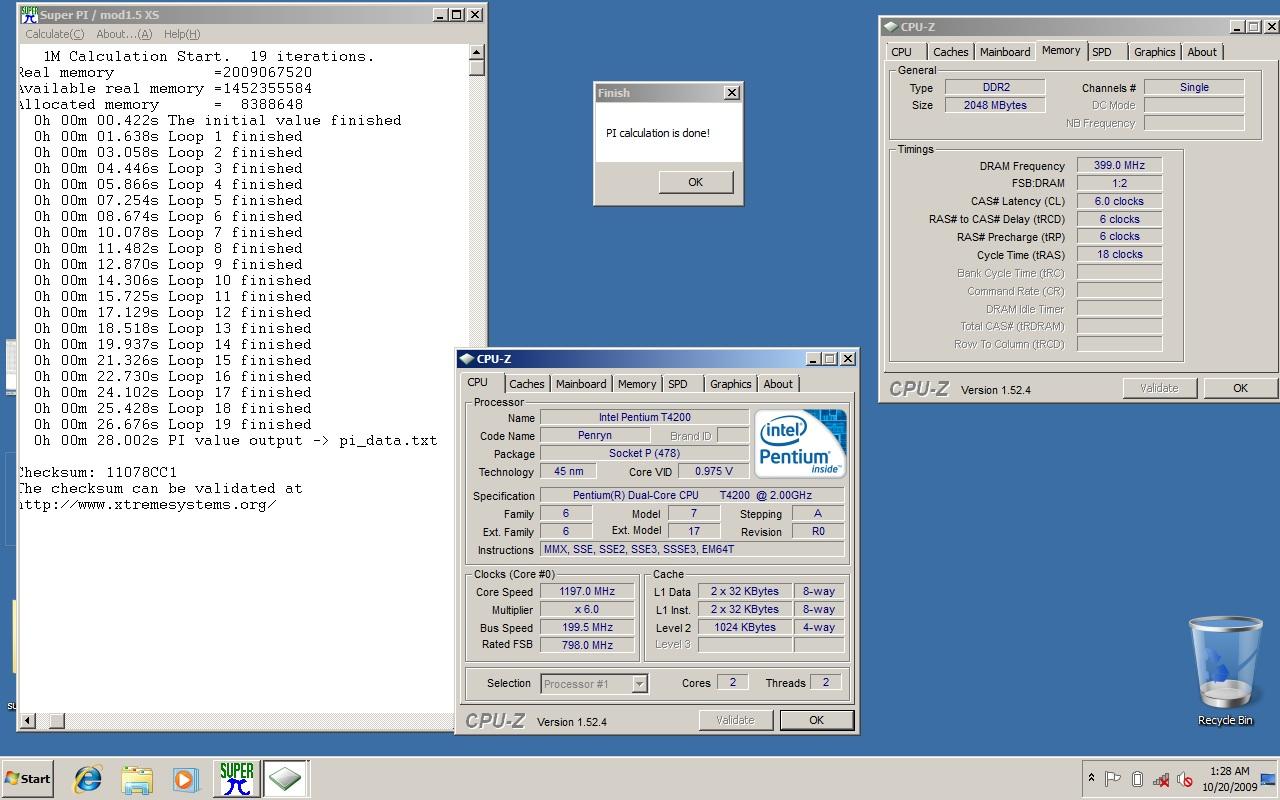Screen dimensions: 1280x800
Task: Switch to Memory tab in front CPU-Z window
Action: (637, 384)
